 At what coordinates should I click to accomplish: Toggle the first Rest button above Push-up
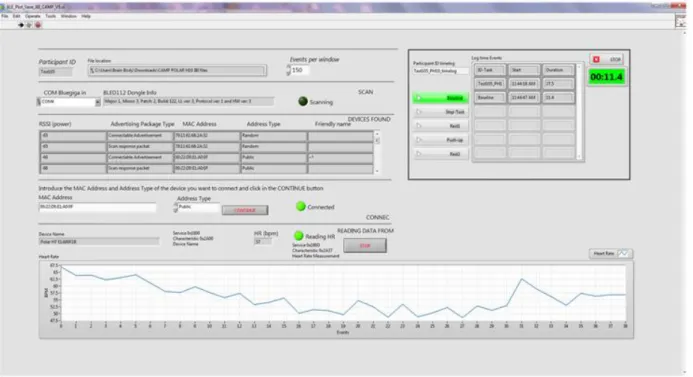click(440, 126)
